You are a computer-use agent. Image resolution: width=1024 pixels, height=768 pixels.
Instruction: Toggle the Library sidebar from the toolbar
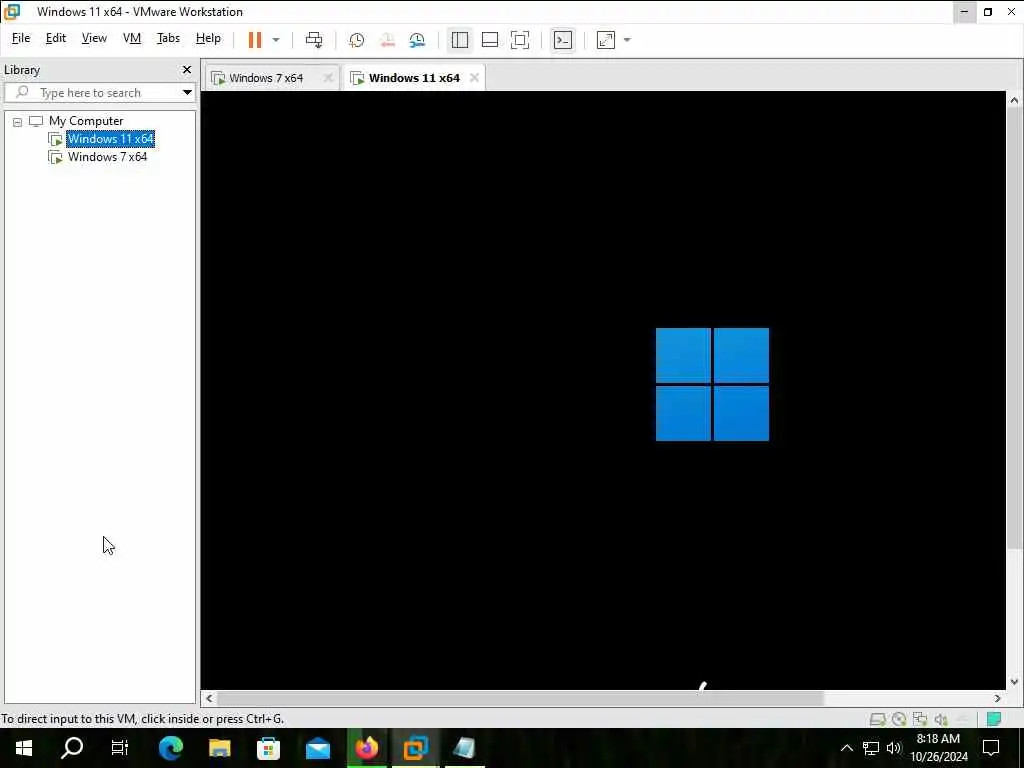click(x=460, y=40)
